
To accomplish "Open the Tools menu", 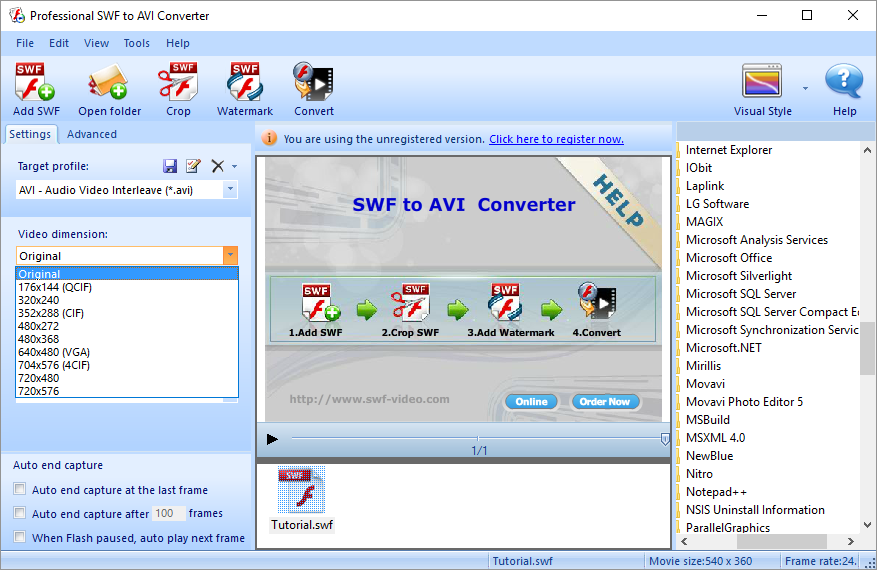I will (x=136, y=43).
